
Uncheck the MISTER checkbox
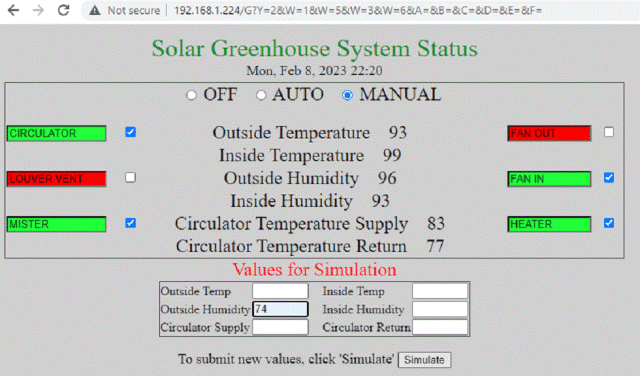[131, 223]
